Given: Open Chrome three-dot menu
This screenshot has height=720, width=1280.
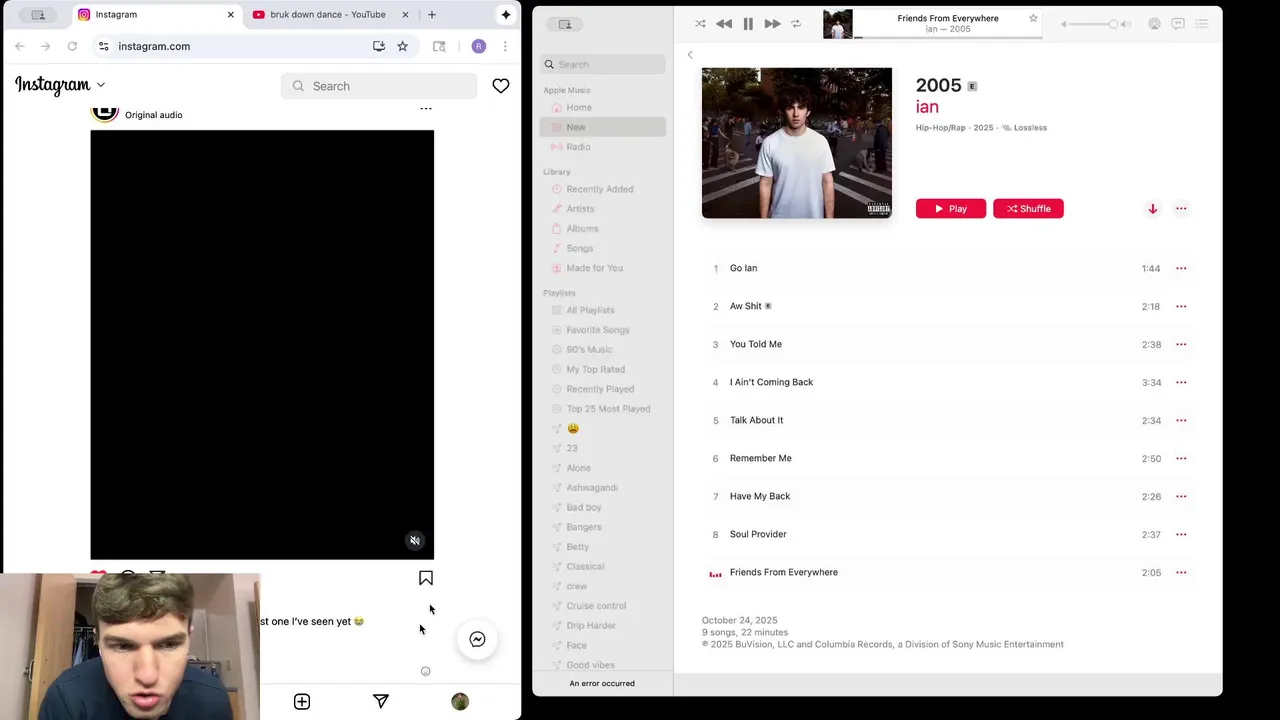Looking at the screenshot, I should click(505, 46).
